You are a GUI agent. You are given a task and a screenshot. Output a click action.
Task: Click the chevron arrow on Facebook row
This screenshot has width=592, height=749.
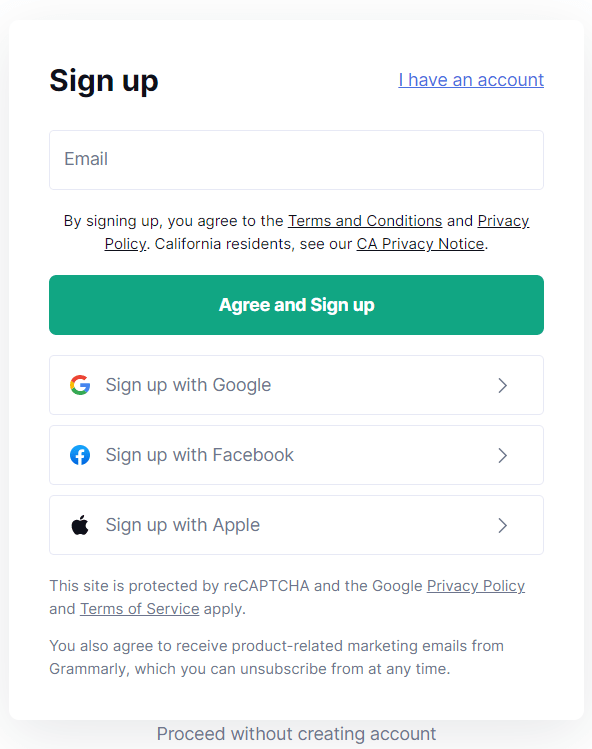pyautogui.click(x=502, y=455)
